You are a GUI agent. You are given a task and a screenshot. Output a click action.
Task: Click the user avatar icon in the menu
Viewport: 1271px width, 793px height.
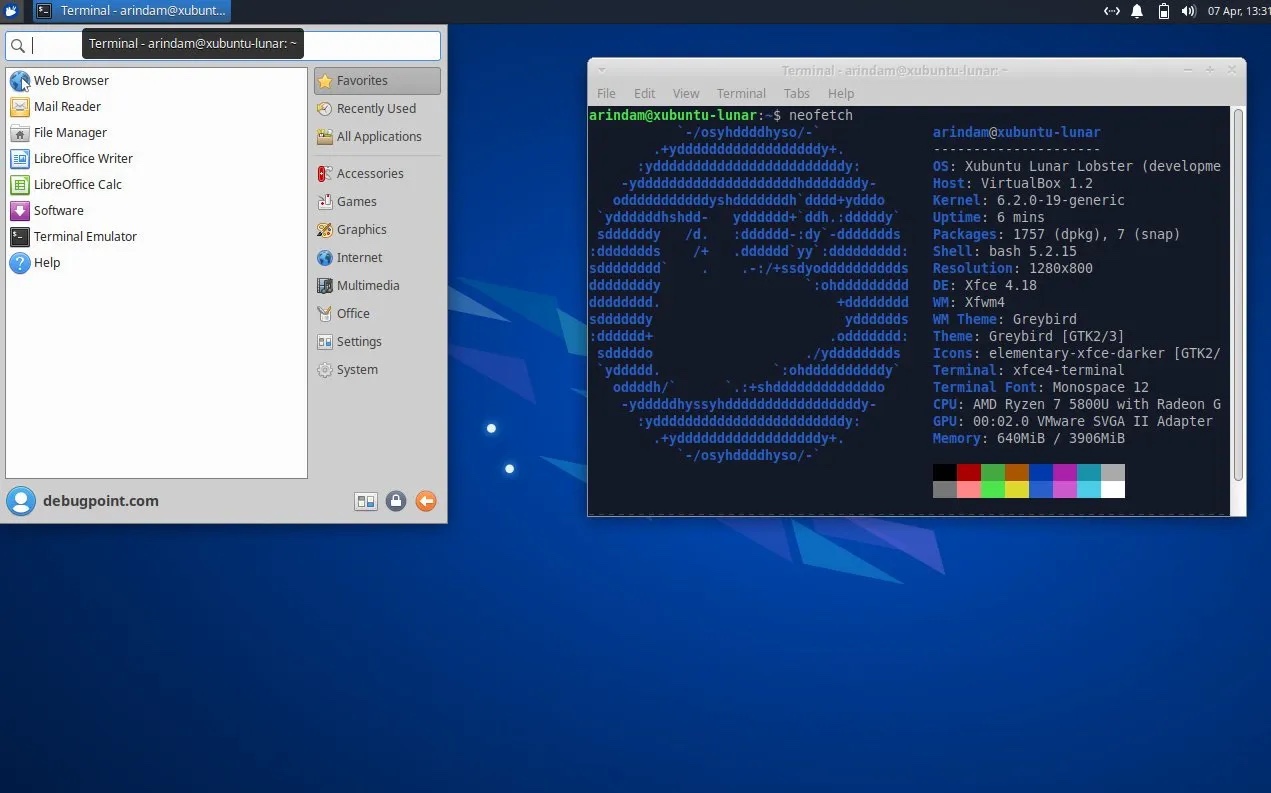click(21, 501)
